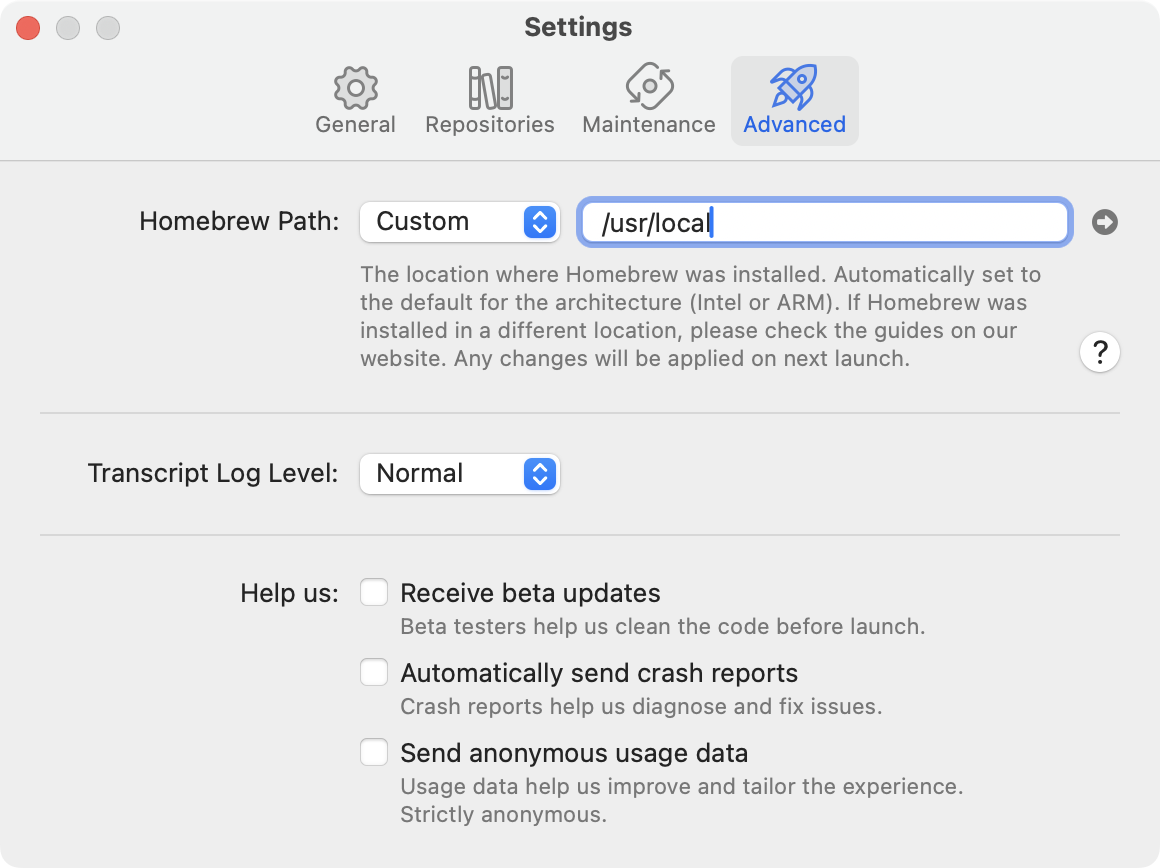Open help via the question mark icon

point(1100,352)
